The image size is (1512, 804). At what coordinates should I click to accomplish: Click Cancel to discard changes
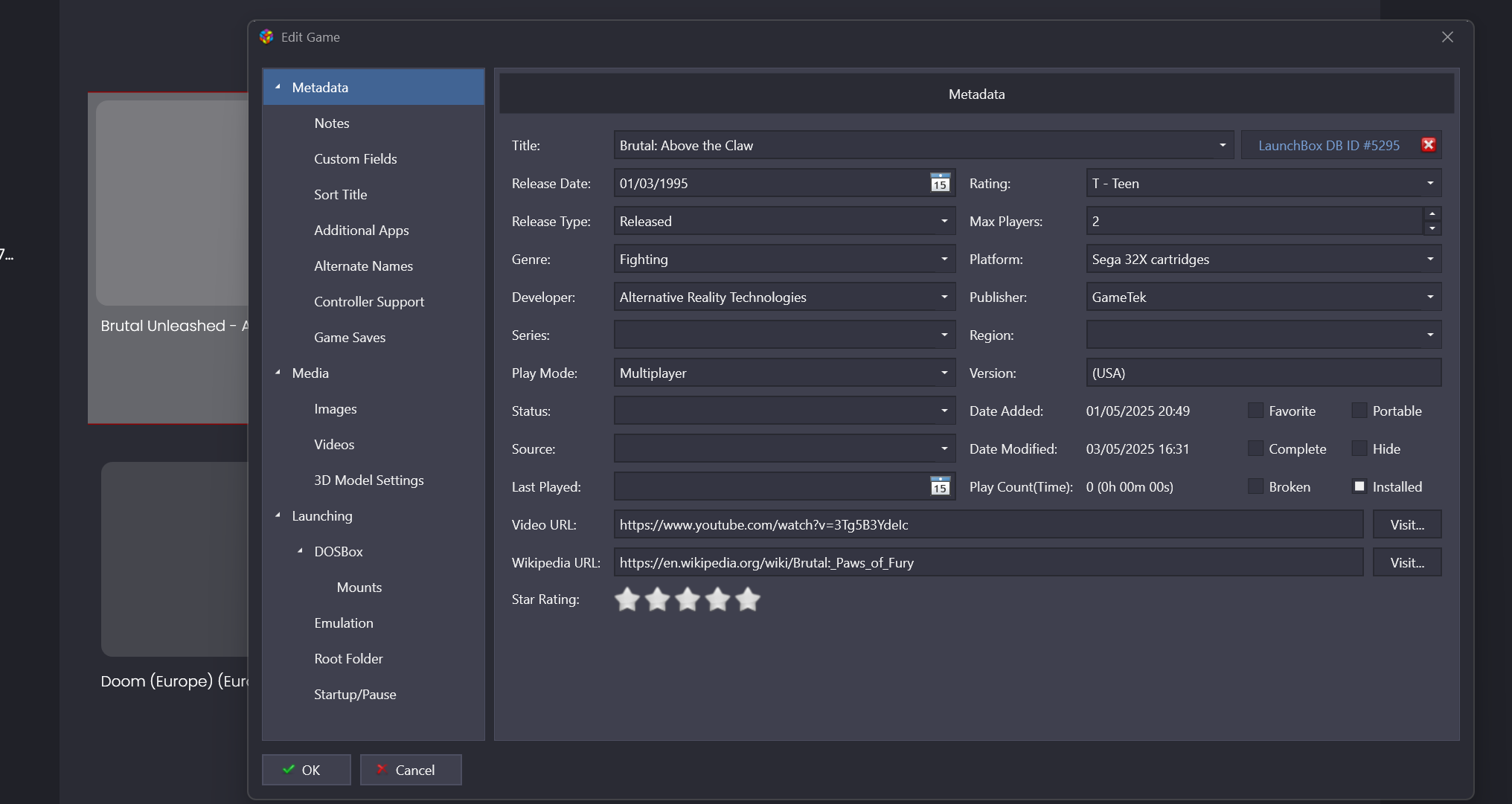click(411, 770)
